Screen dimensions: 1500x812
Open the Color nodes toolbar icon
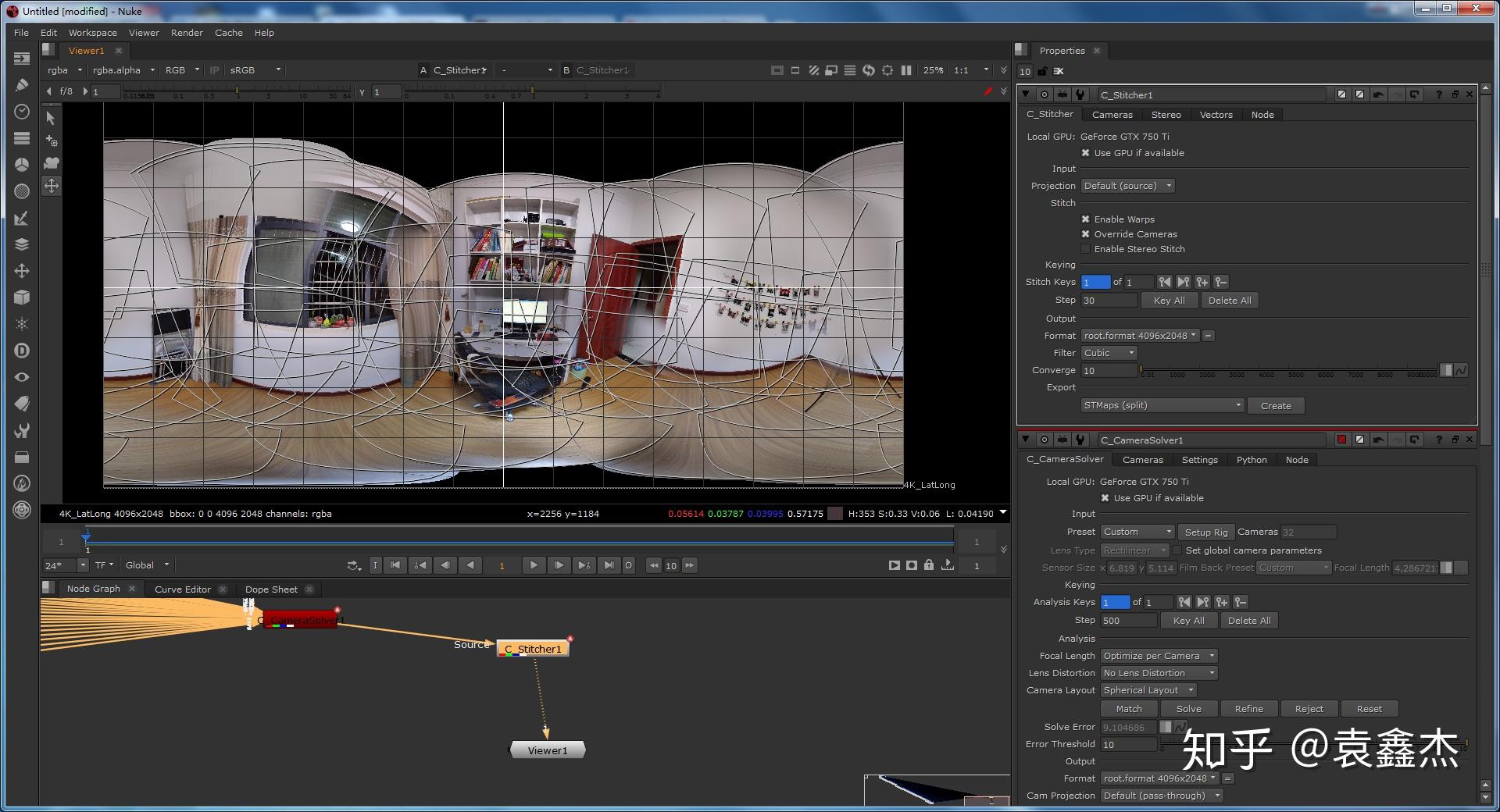(x=22, y=165)
